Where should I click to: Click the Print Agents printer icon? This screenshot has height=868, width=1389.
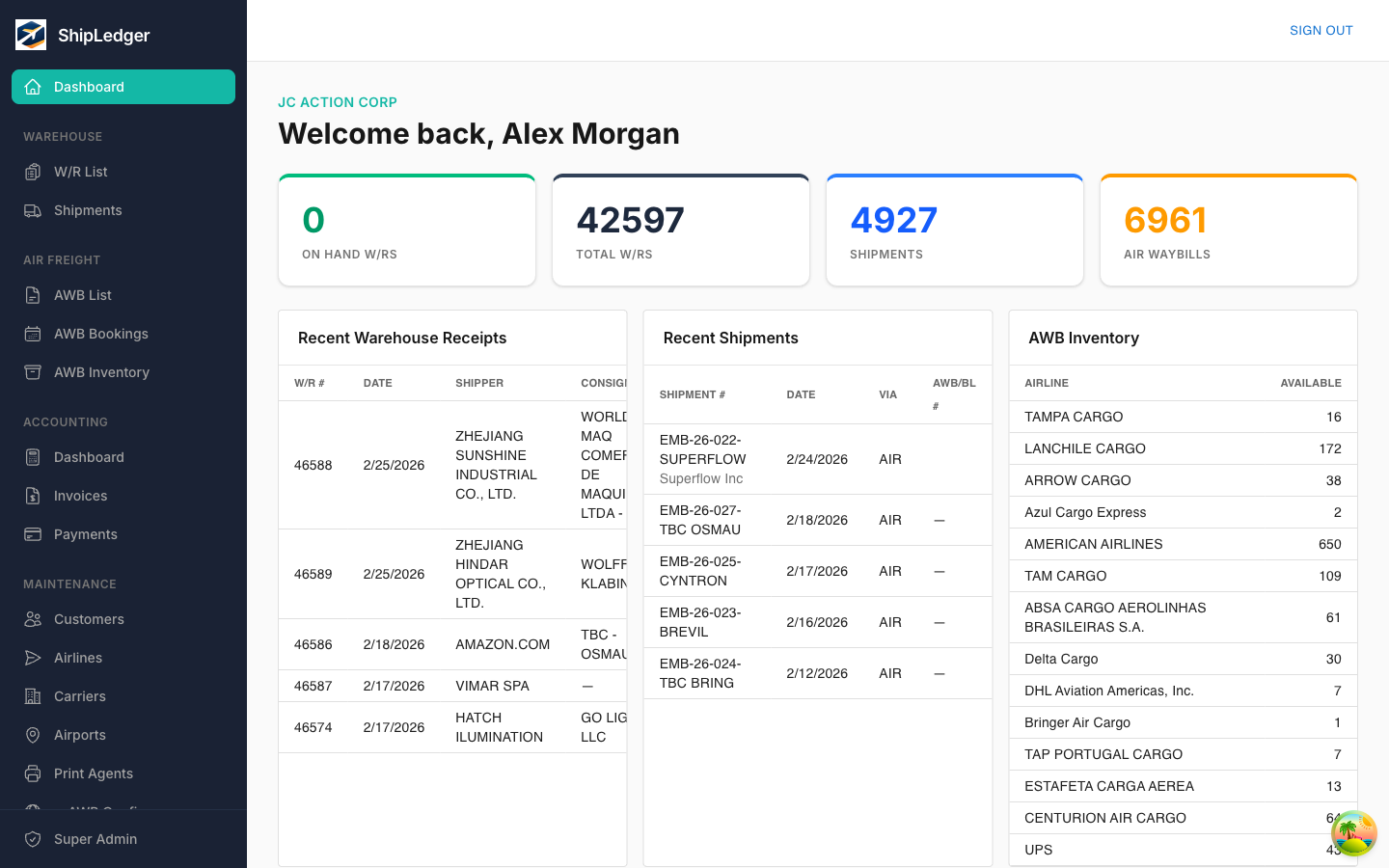tap(33, 773)
